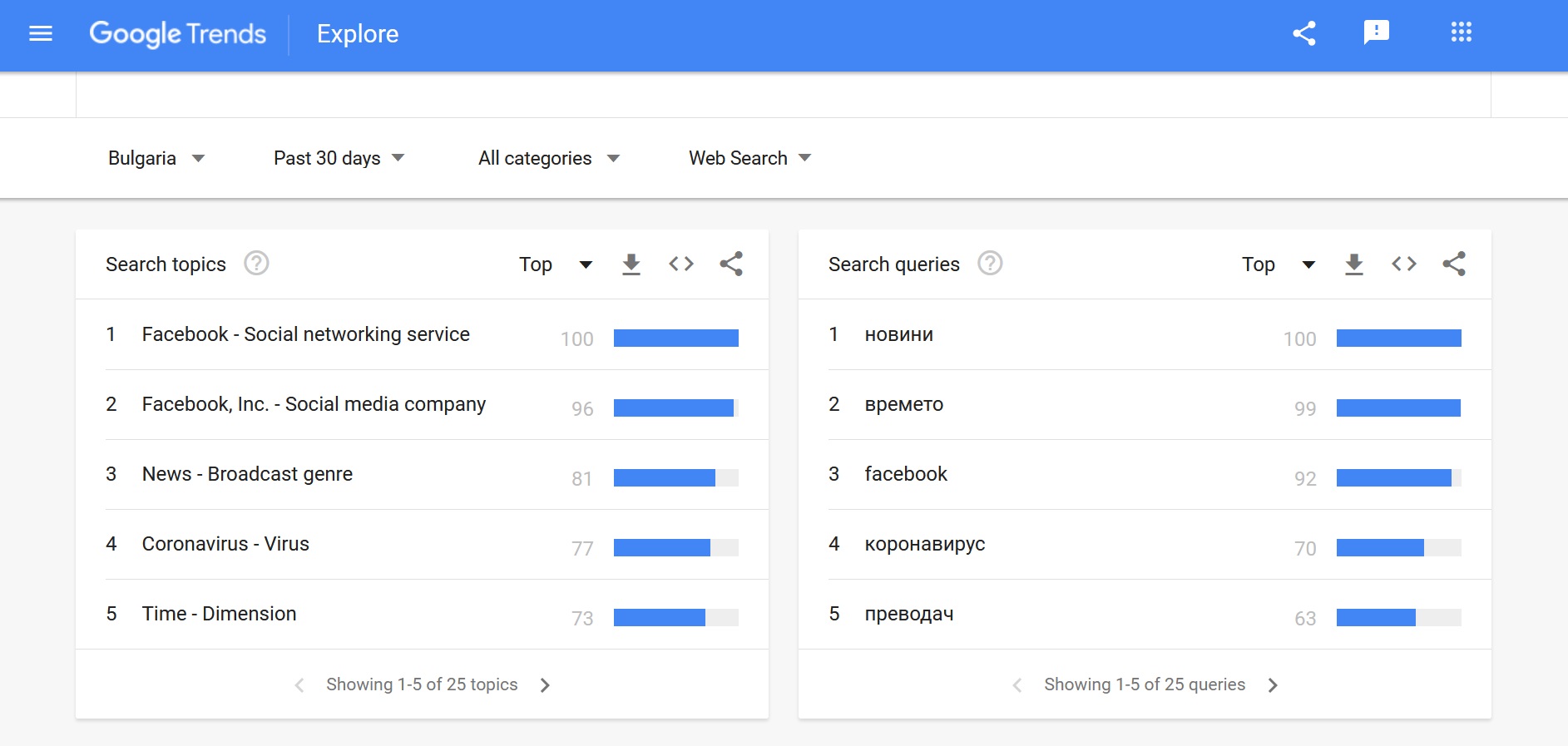Viewport: 1568px width, 746px height.
Task: Download Search topics data as CSV
Action: tap(631, 264)
